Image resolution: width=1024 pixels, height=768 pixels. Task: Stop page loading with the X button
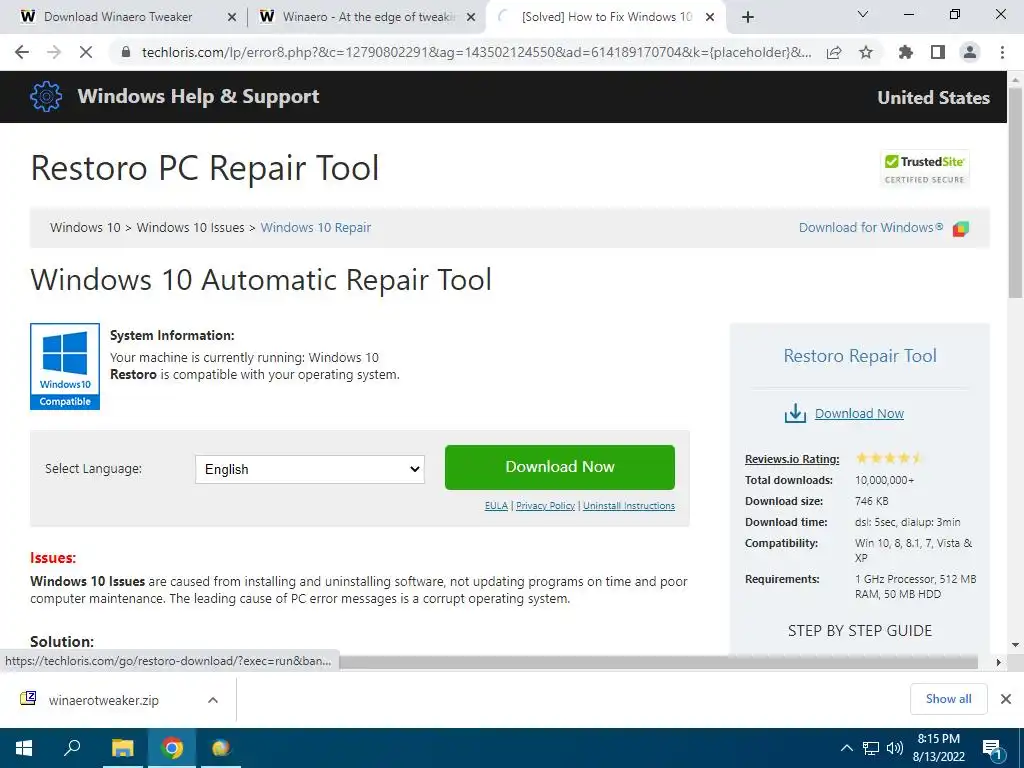tap(86, 52)
